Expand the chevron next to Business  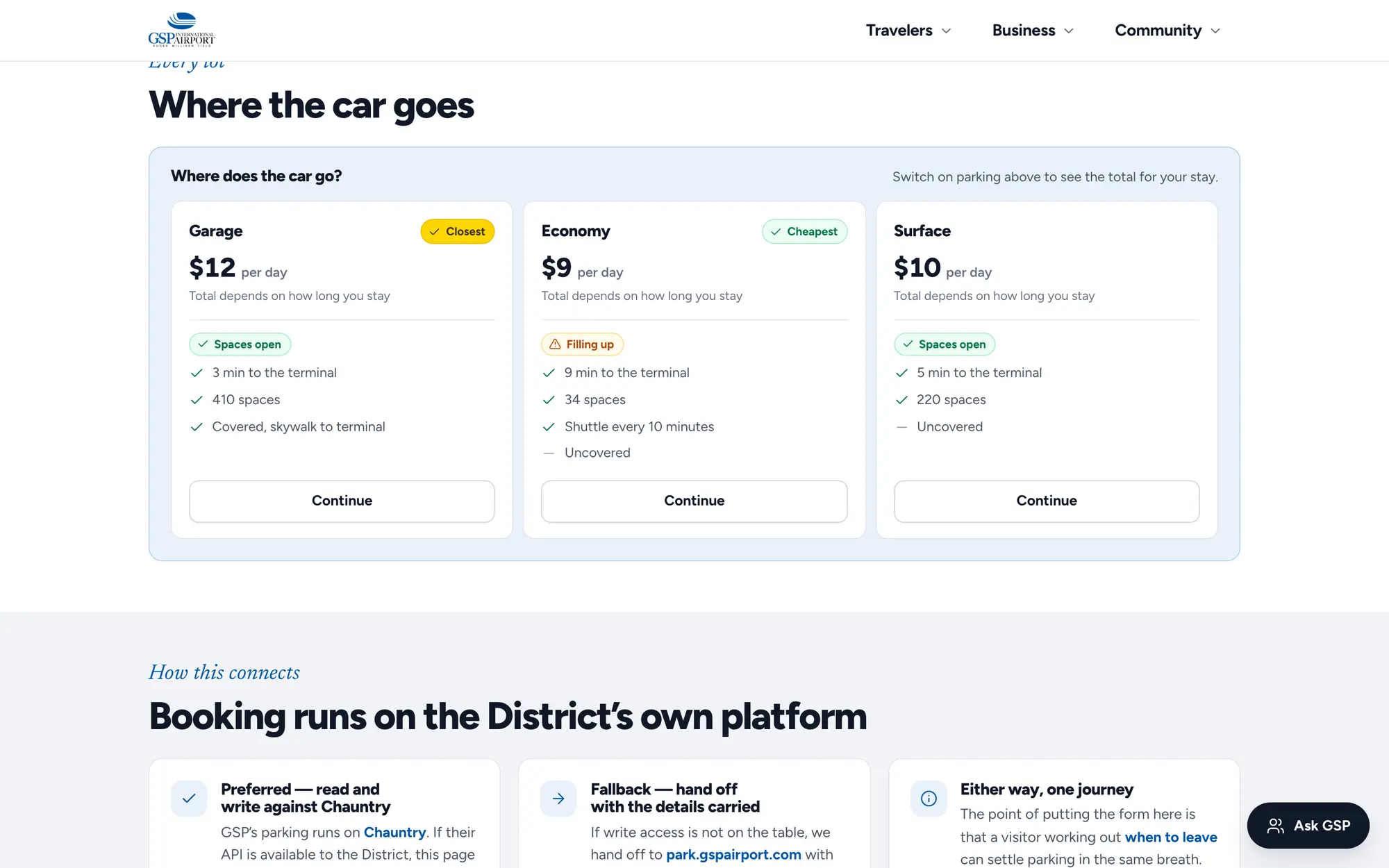pyautogui.click(x=1069, y=31)
